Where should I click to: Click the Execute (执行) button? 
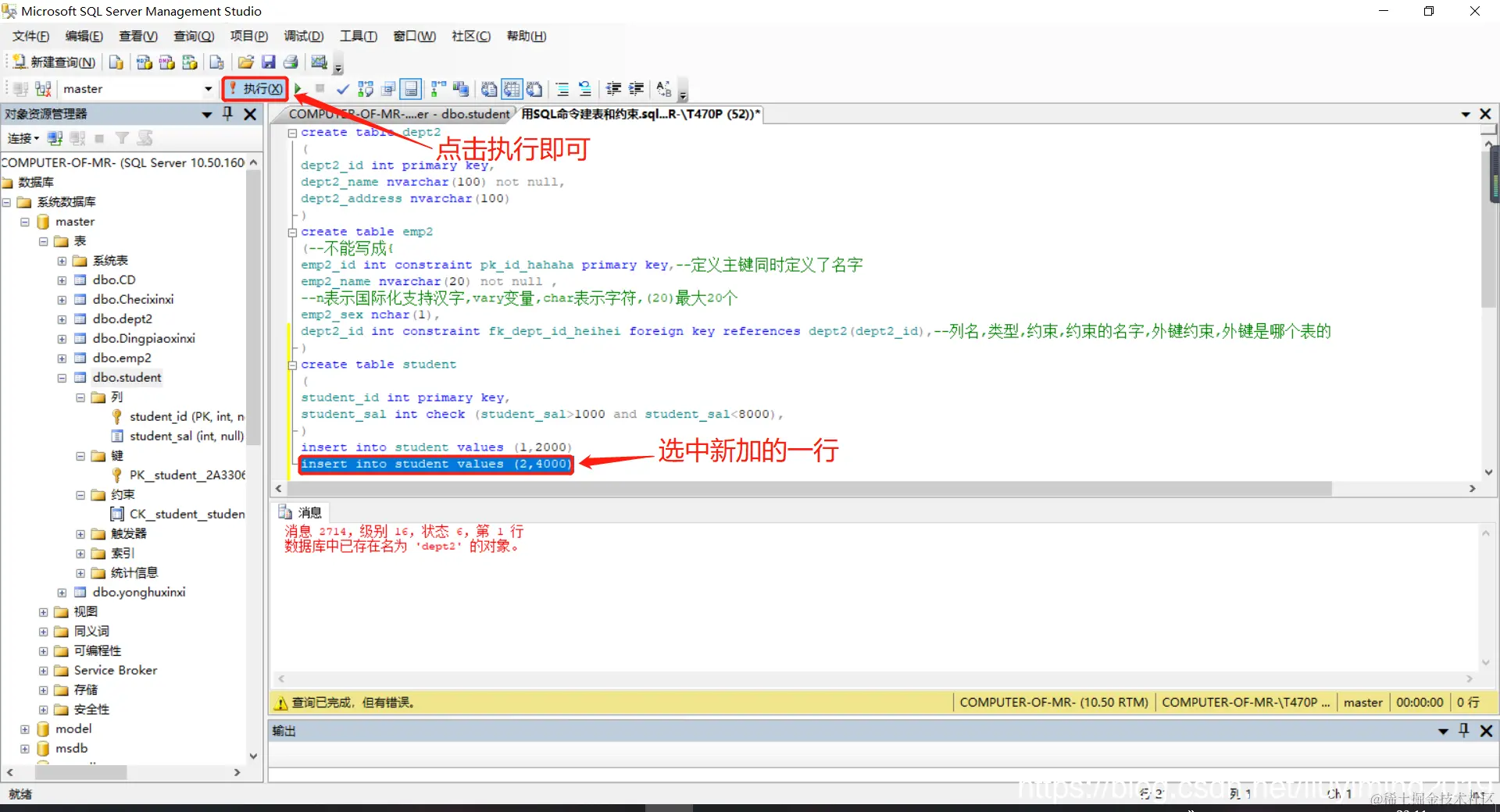tap(255, 89)
